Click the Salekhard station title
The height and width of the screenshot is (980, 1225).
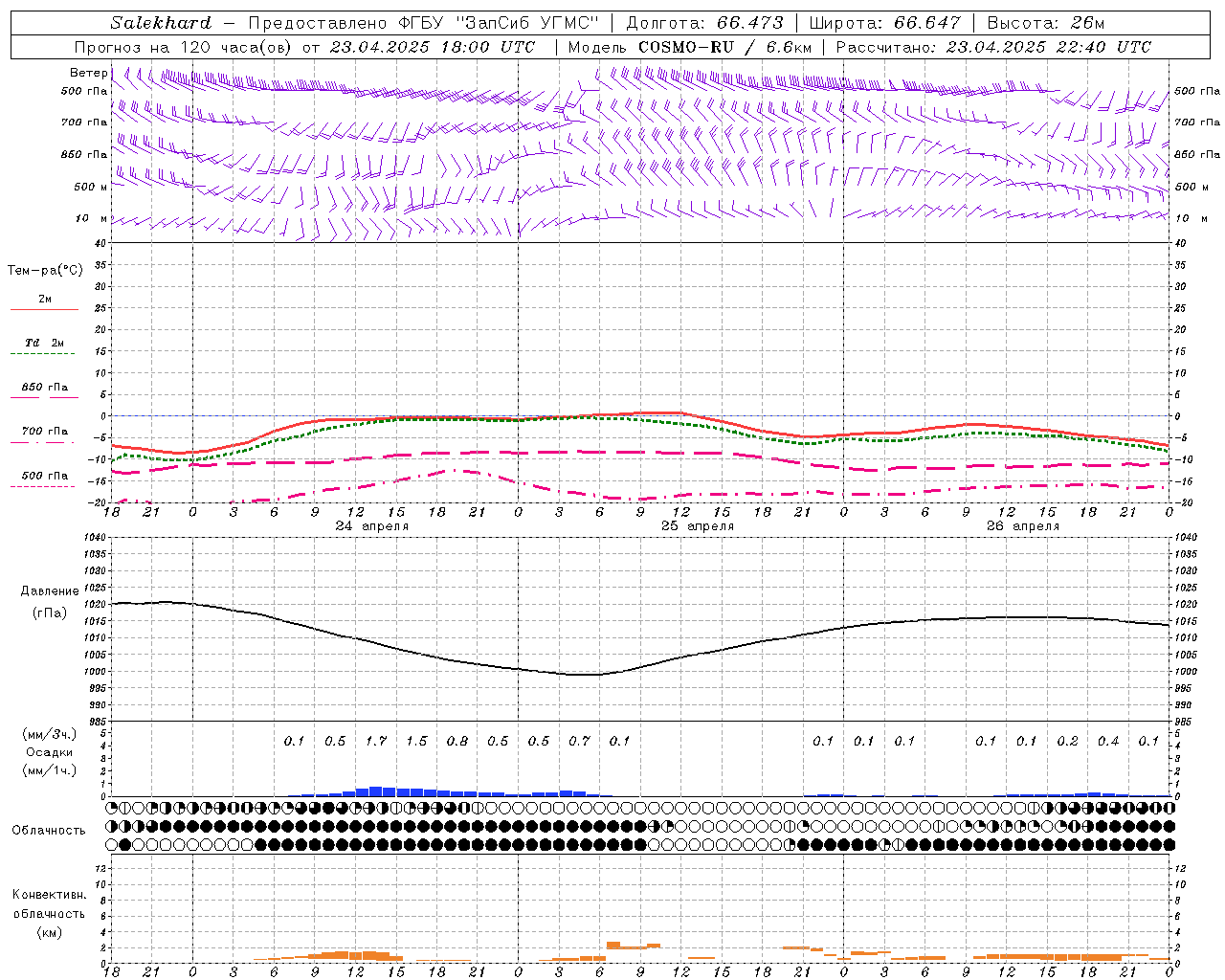pos(161,23)
